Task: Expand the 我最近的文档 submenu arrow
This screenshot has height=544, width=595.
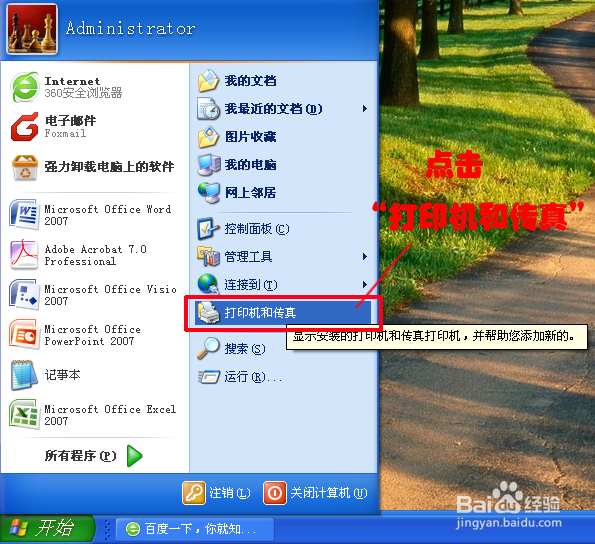Action: point(365,109)
